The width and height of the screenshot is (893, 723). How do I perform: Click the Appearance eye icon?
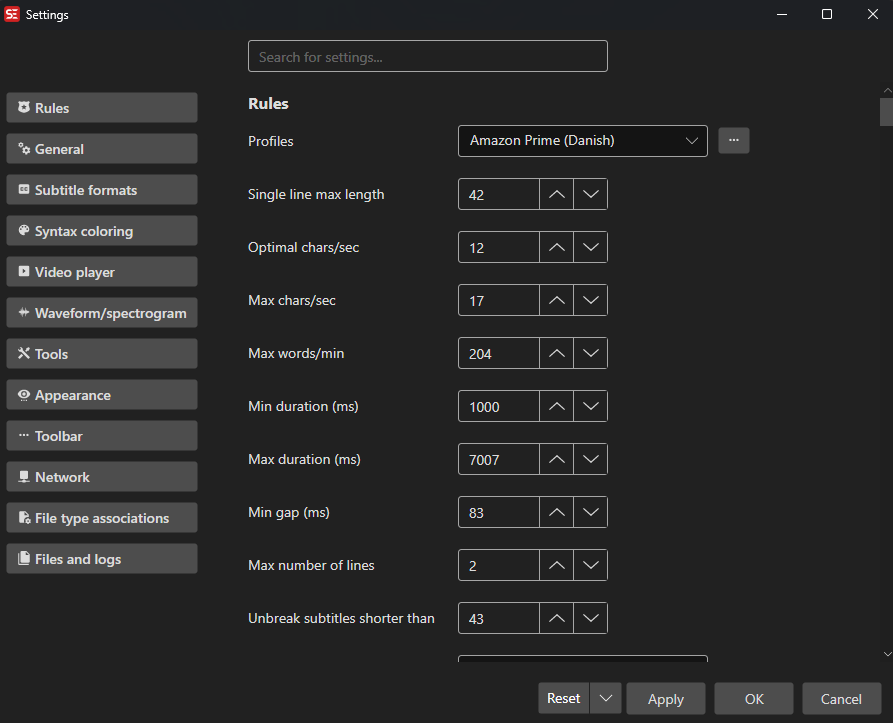(x=24, y=395)
